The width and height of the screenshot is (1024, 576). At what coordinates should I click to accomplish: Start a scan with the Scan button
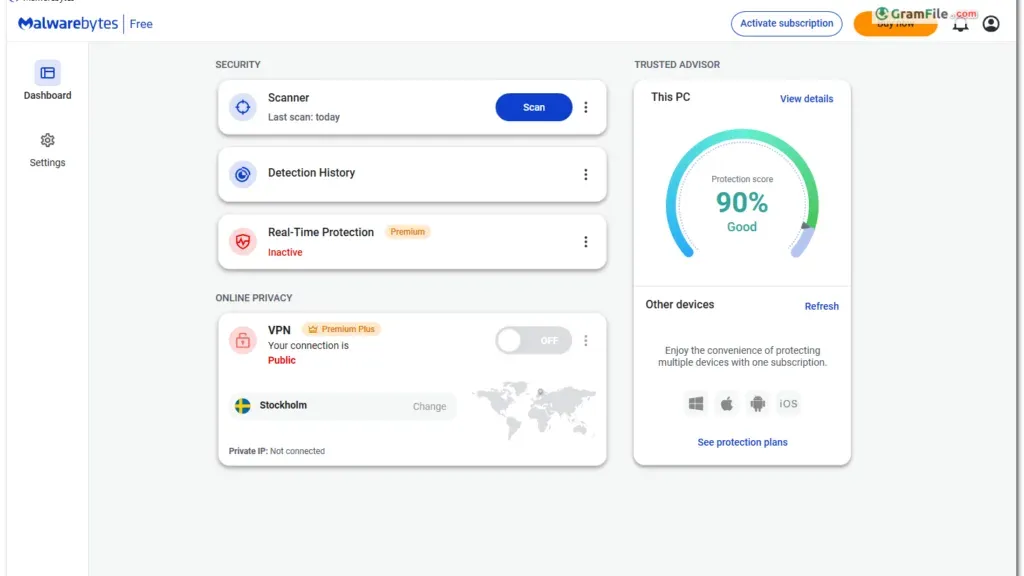[534, 107]
